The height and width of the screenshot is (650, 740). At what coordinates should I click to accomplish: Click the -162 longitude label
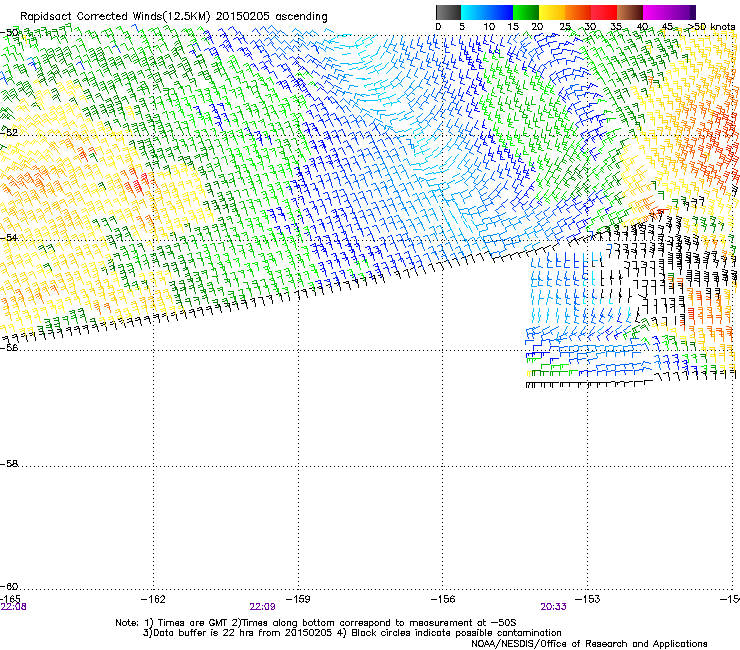[153, 599]
